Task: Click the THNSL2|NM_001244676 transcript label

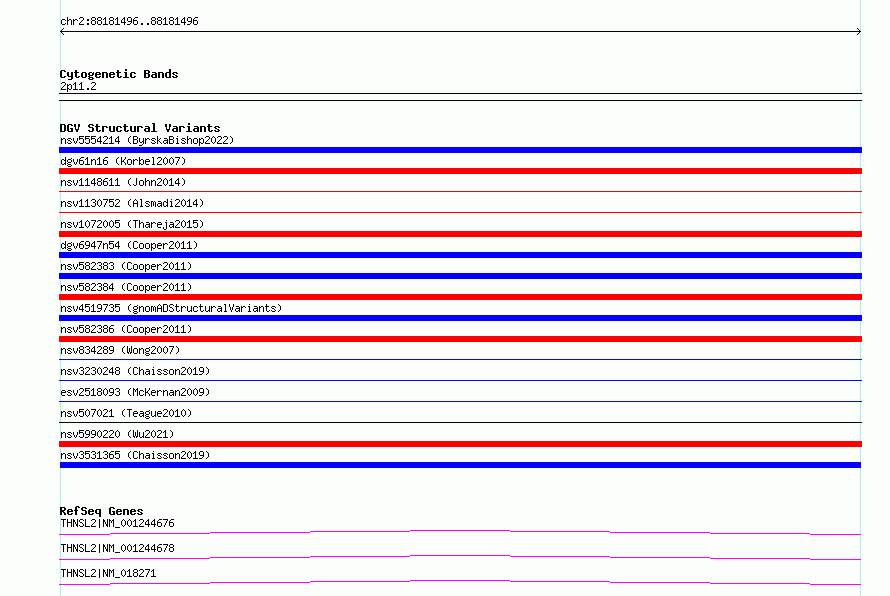Action: pos(117,523)
